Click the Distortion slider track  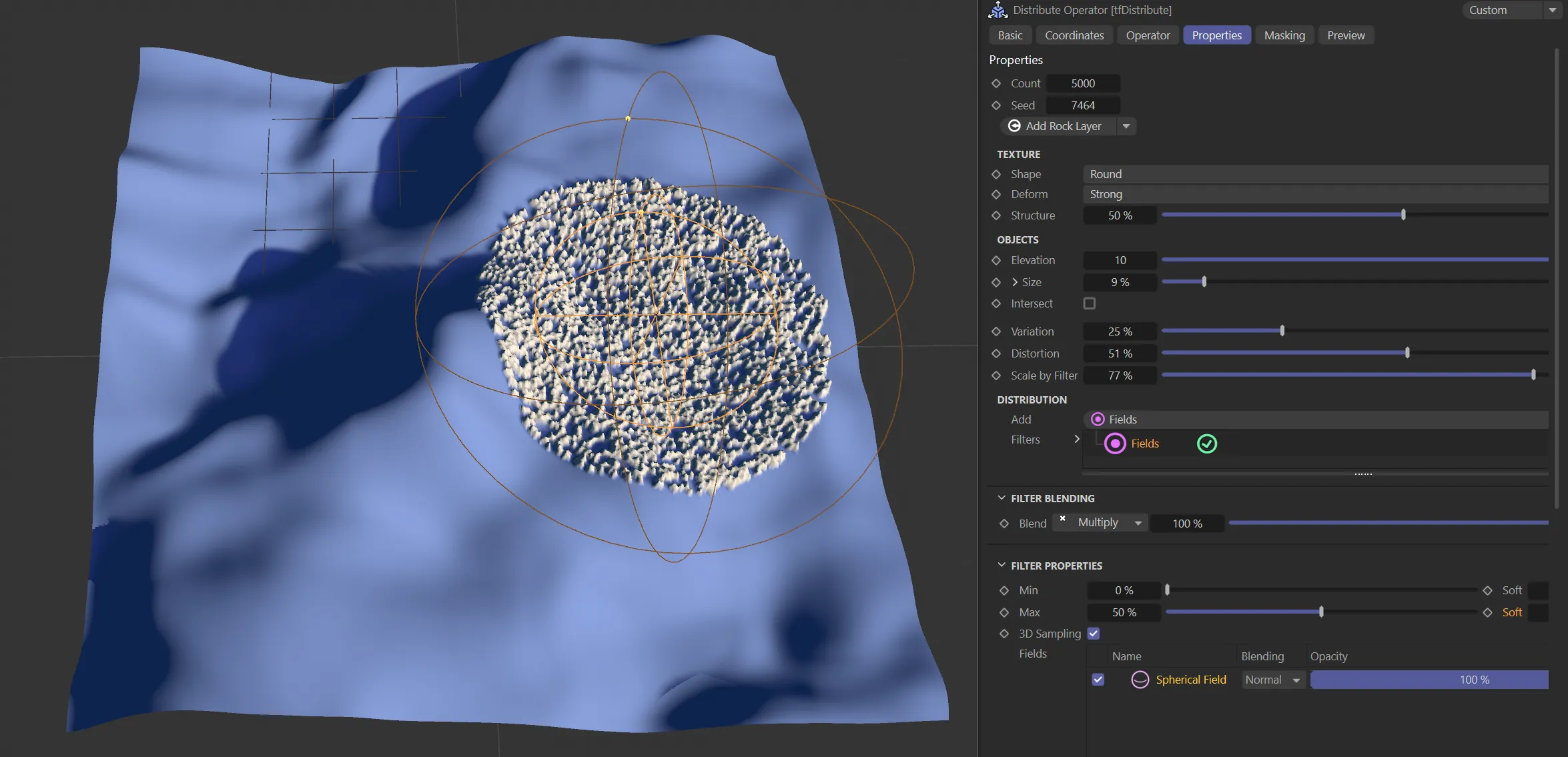1354,353
